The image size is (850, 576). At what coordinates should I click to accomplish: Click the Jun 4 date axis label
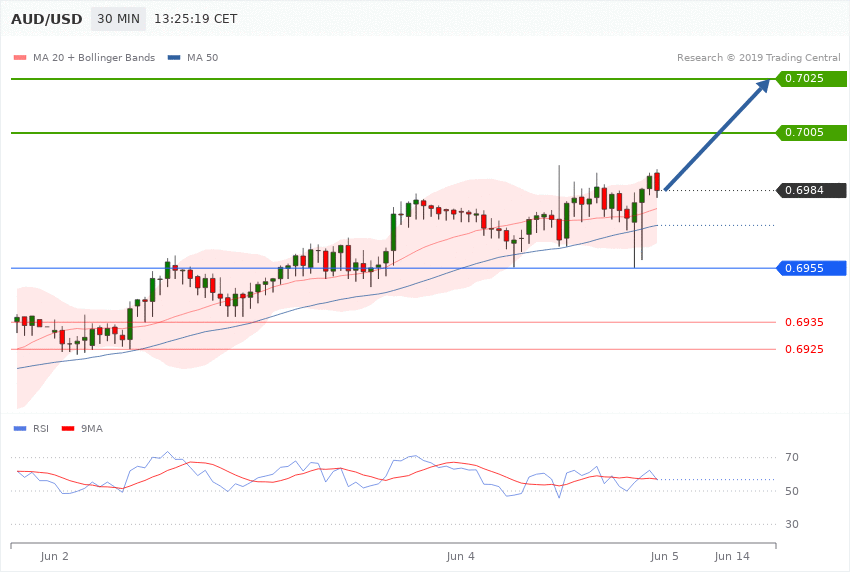pos(460,556)
